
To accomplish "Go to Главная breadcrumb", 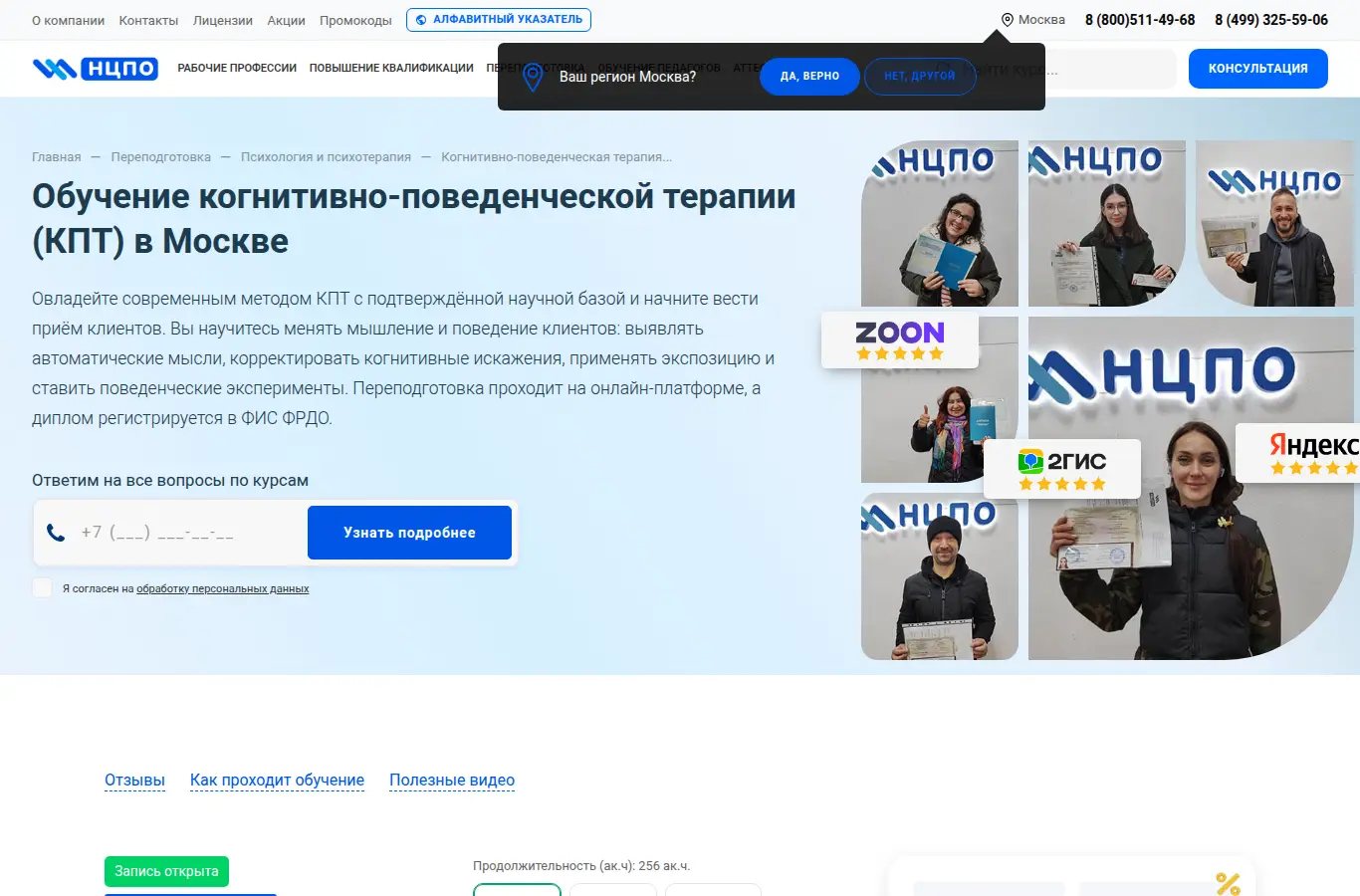I will point(57,157).
